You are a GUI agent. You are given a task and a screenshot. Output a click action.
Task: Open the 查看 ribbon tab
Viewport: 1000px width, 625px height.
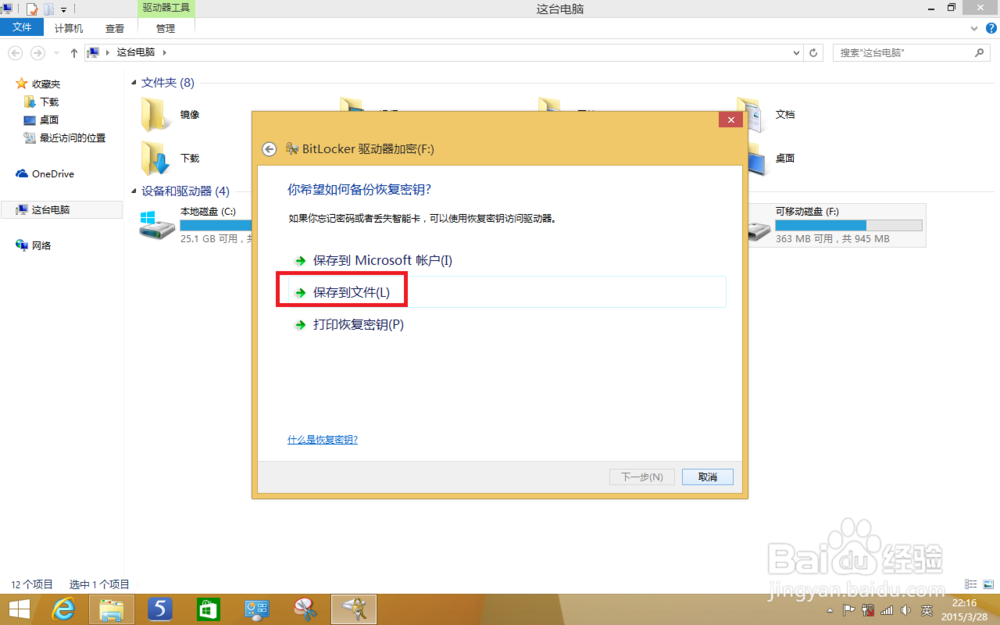pos(115,28)
